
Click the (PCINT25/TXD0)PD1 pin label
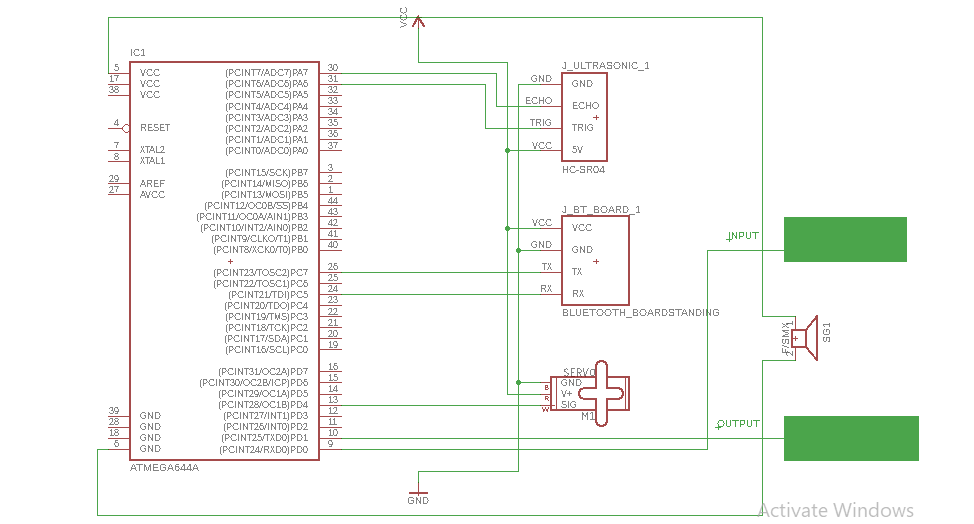pyautogui.click(x=265, y=438)
